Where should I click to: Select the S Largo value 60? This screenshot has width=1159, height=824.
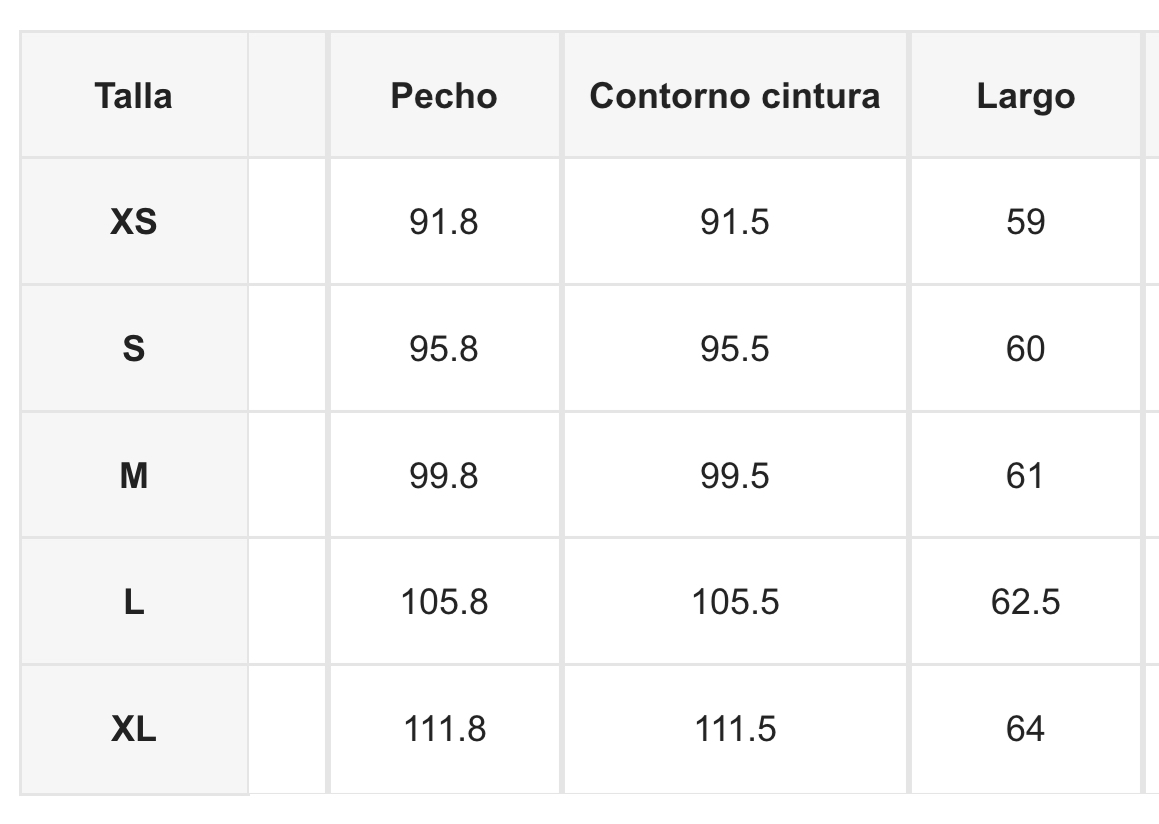click(1025, 349)
